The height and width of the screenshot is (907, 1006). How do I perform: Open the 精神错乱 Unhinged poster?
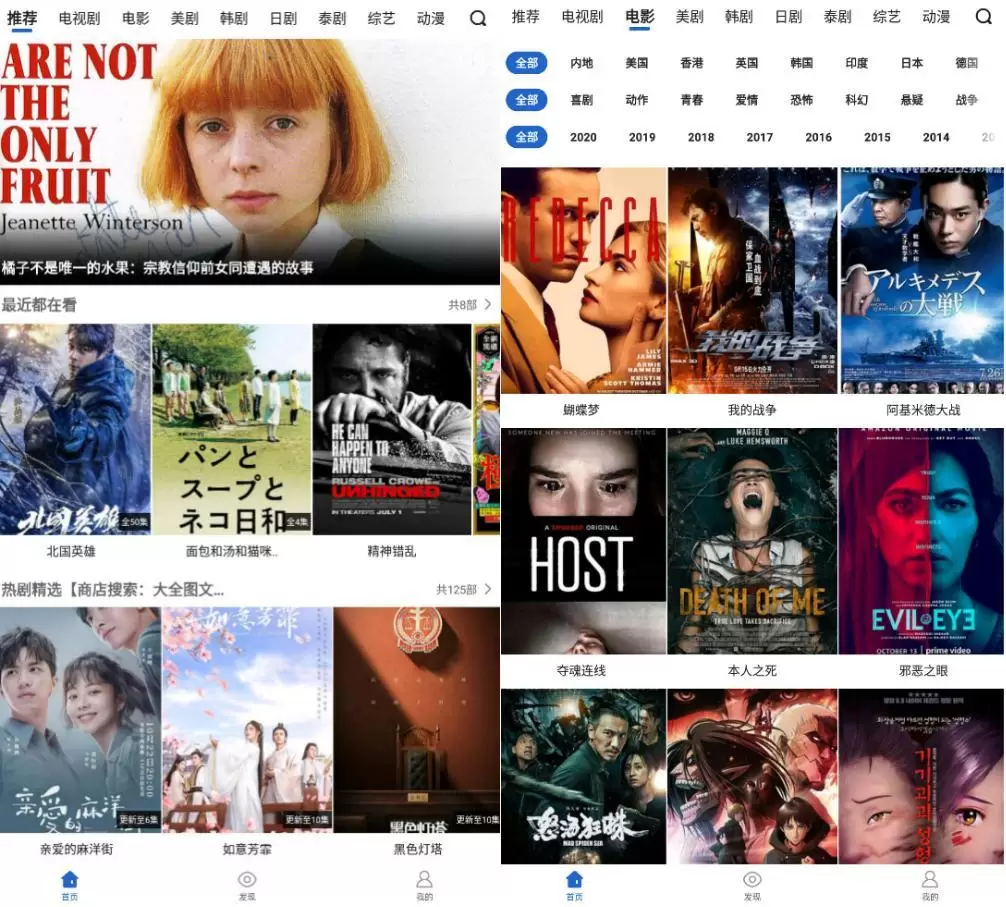click(x=392, y=429)
